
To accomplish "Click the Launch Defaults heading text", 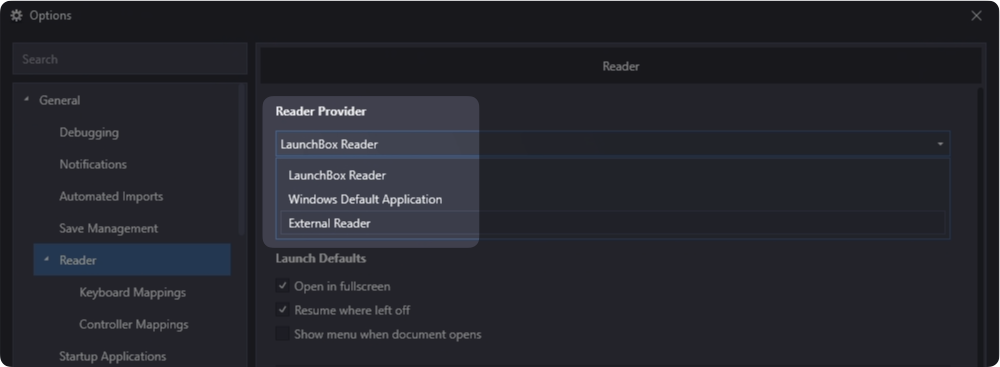I will click(x=321, y=258).
